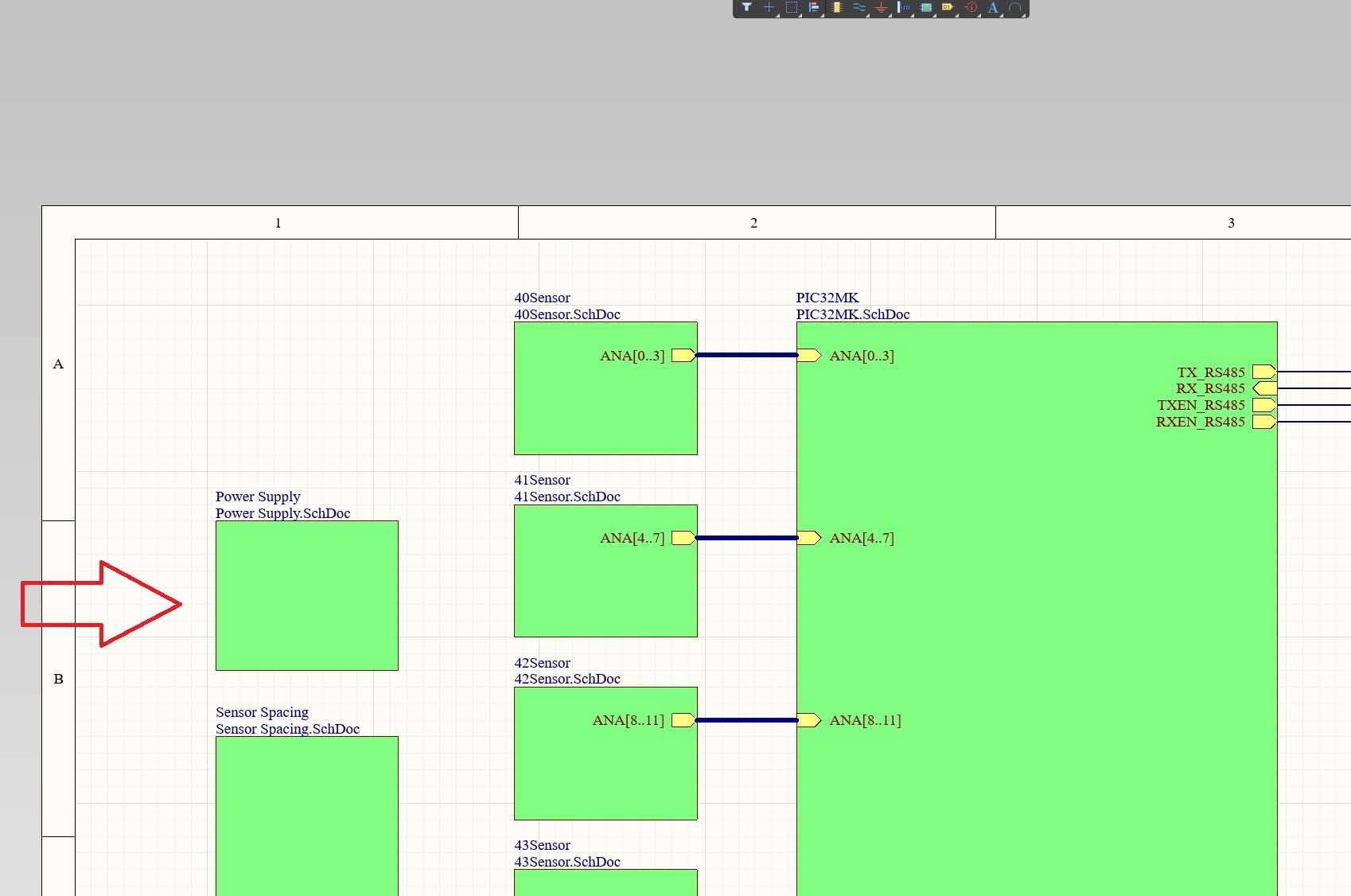
Task: Click the red directive marker tool
Action: coord(971,7)
